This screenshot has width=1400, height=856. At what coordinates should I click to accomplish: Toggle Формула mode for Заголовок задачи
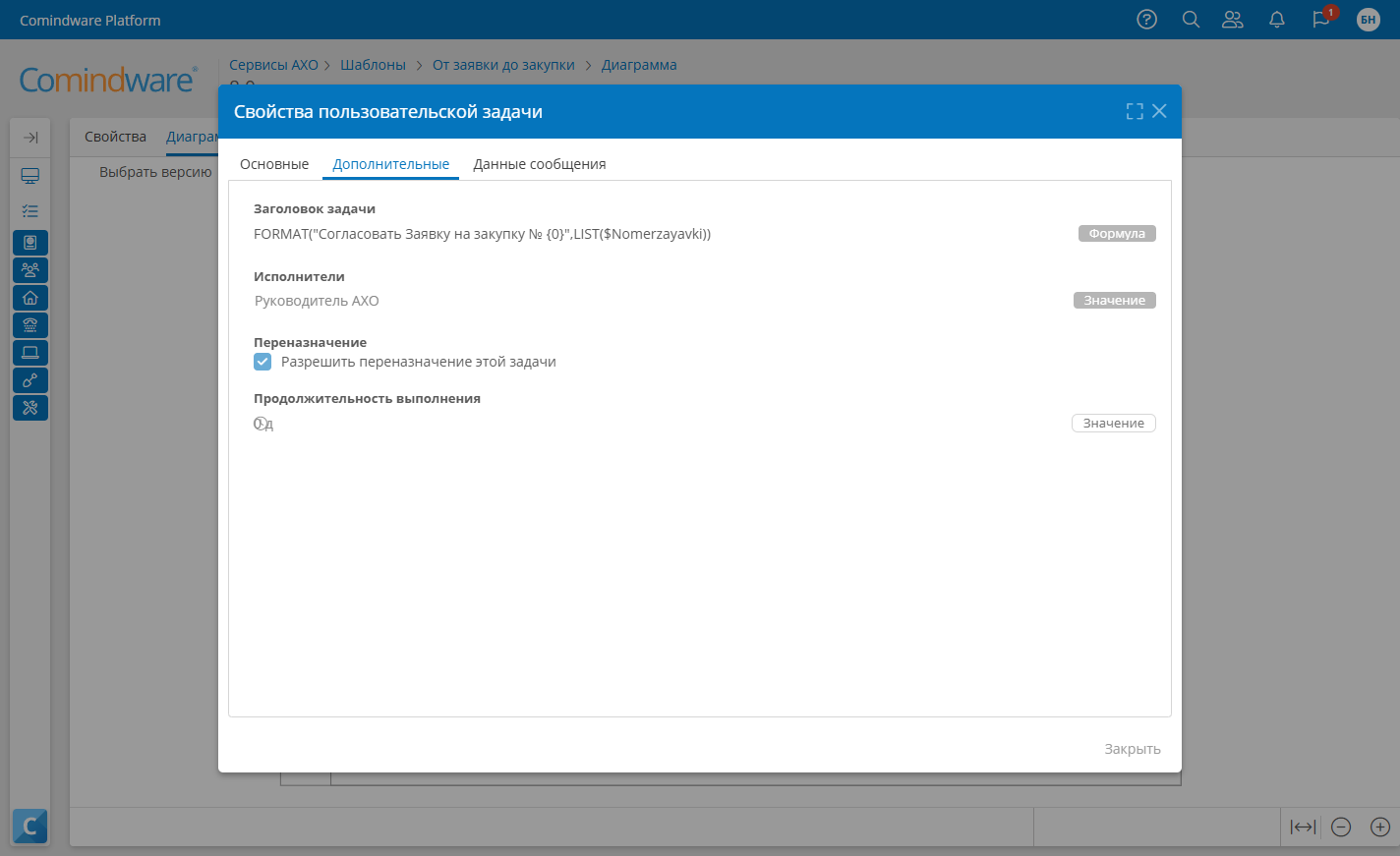[x=1117, y=233]
